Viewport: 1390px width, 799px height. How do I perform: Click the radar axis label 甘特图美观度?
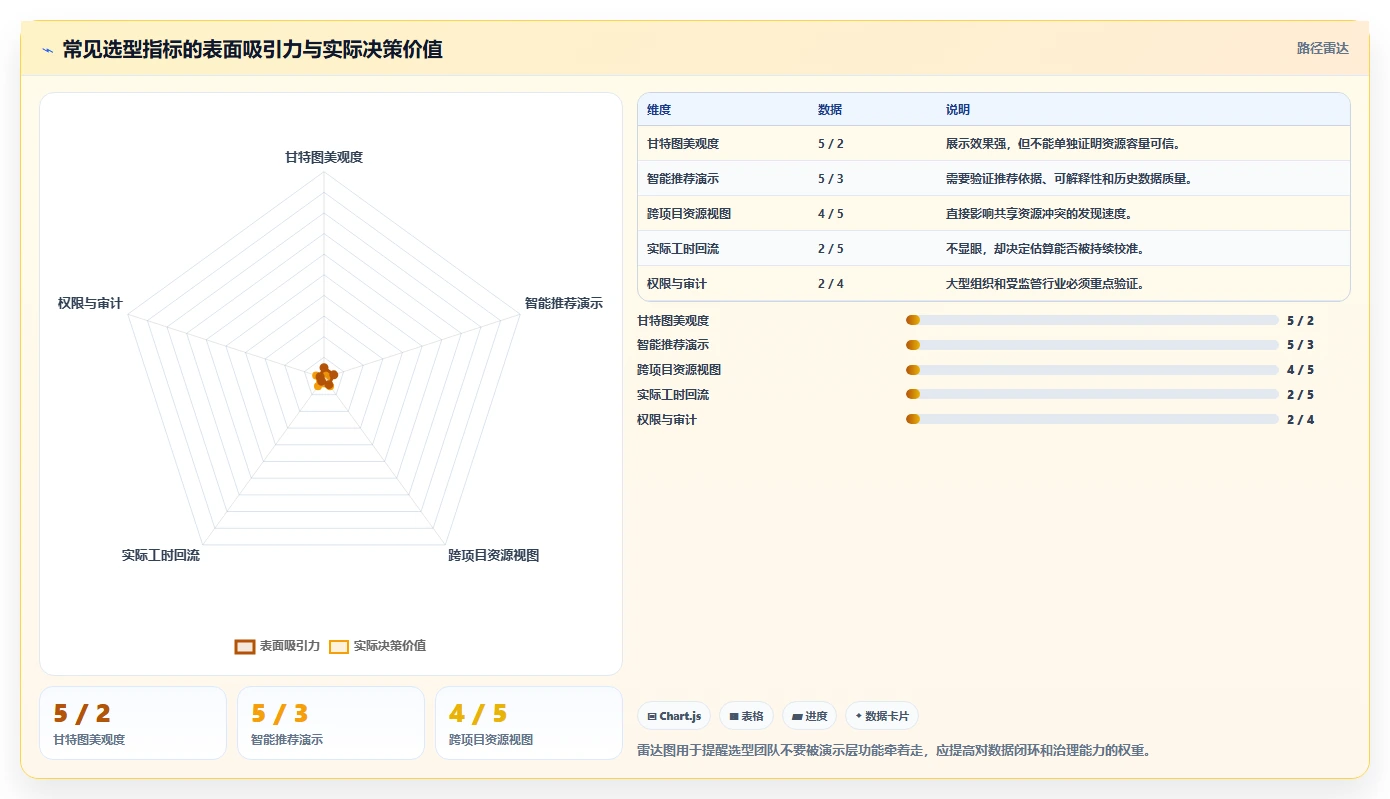click(x=324, y=158)
